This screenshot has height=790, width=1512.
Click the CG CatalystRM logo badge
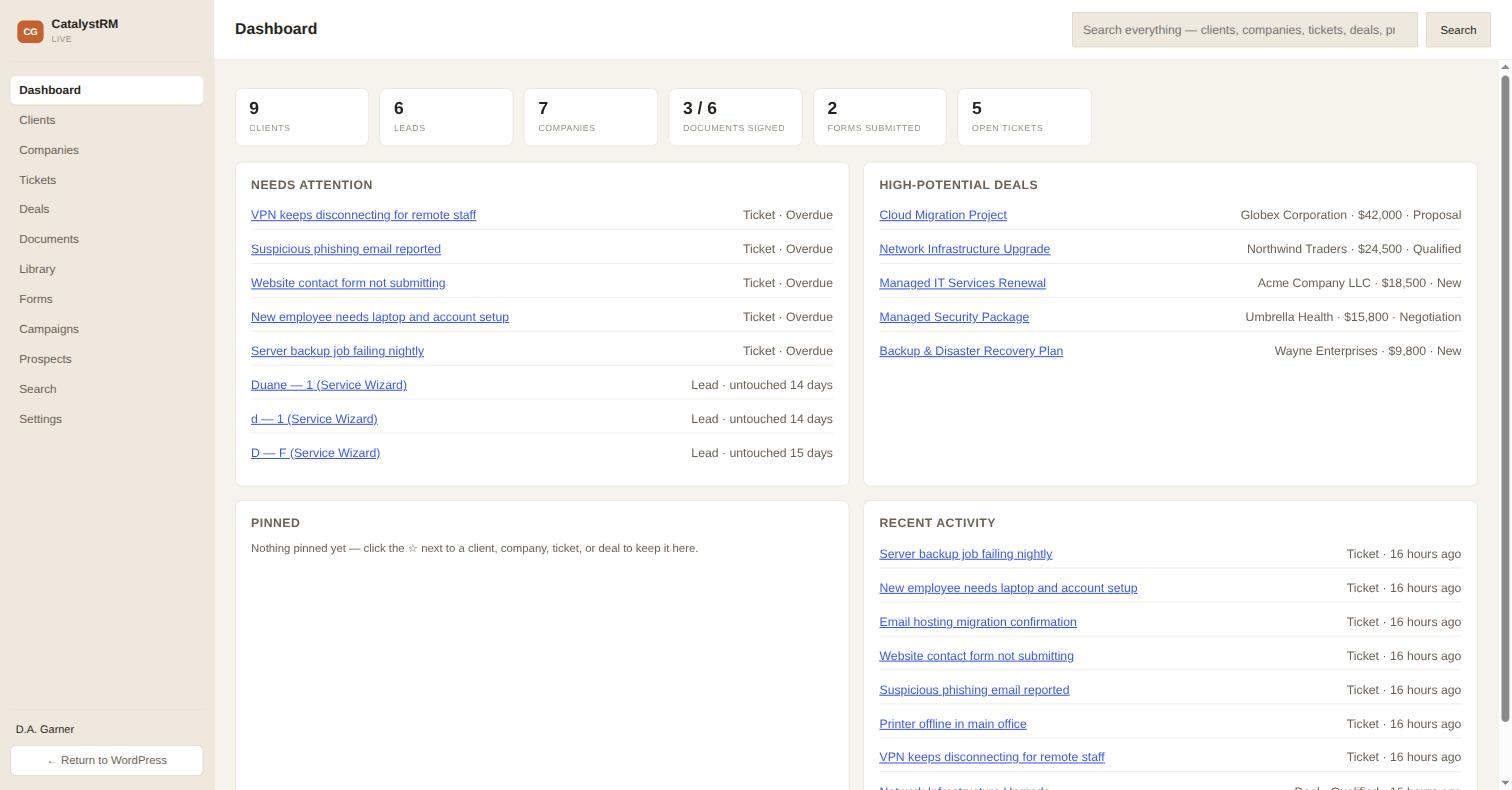[x=30, y=32]
